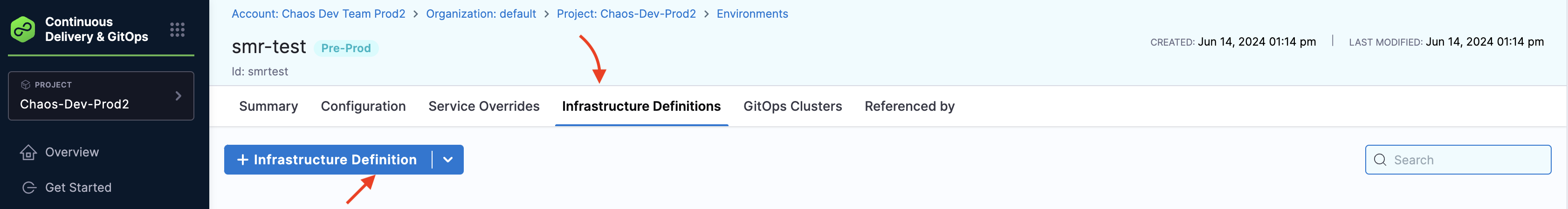Switch to the Referenced by tab
Viewport: 1568px width, 209px height.
tap(909, 106)
